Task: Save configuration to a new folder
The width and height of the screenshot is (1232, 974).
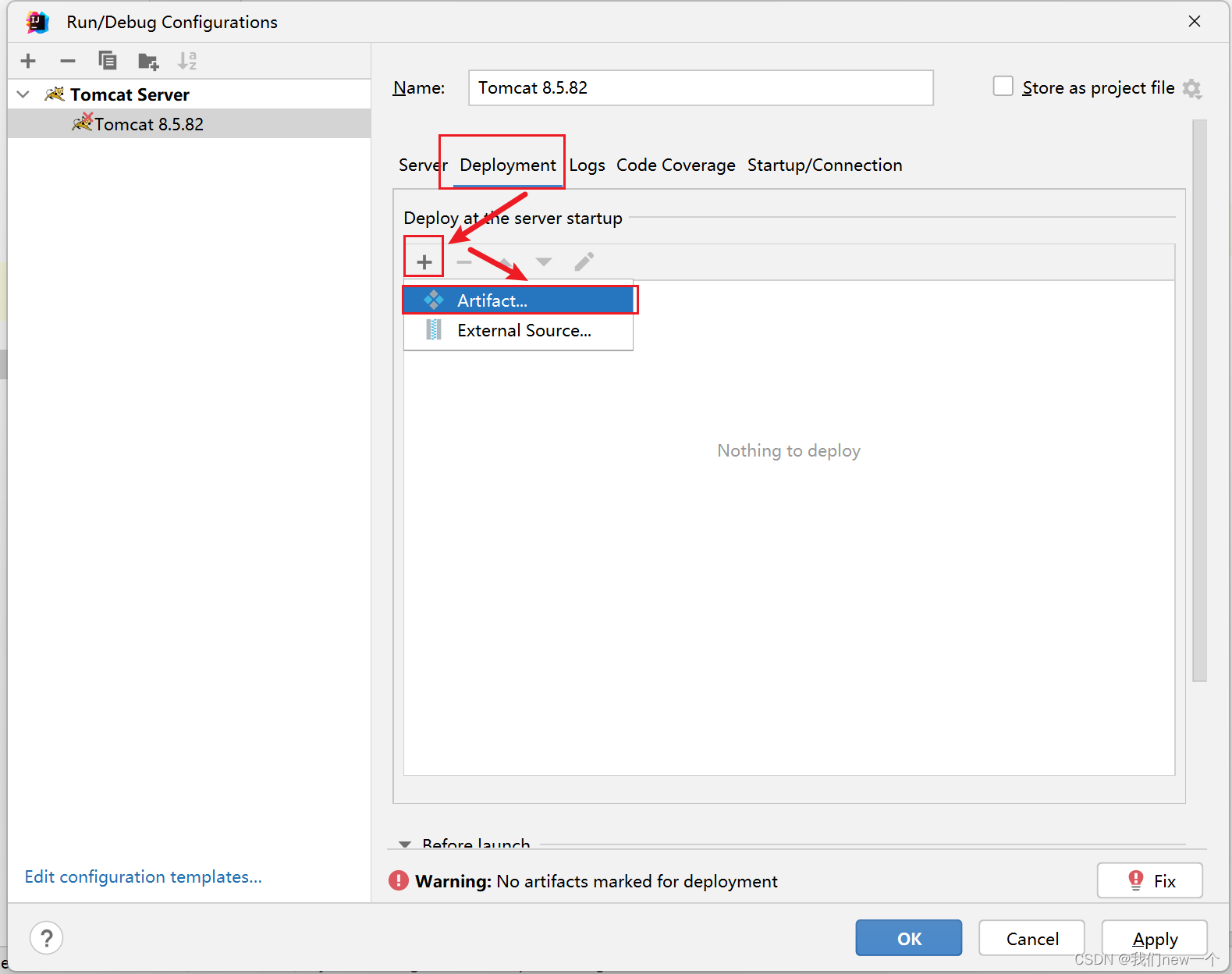Action: [x=147, y=61]
